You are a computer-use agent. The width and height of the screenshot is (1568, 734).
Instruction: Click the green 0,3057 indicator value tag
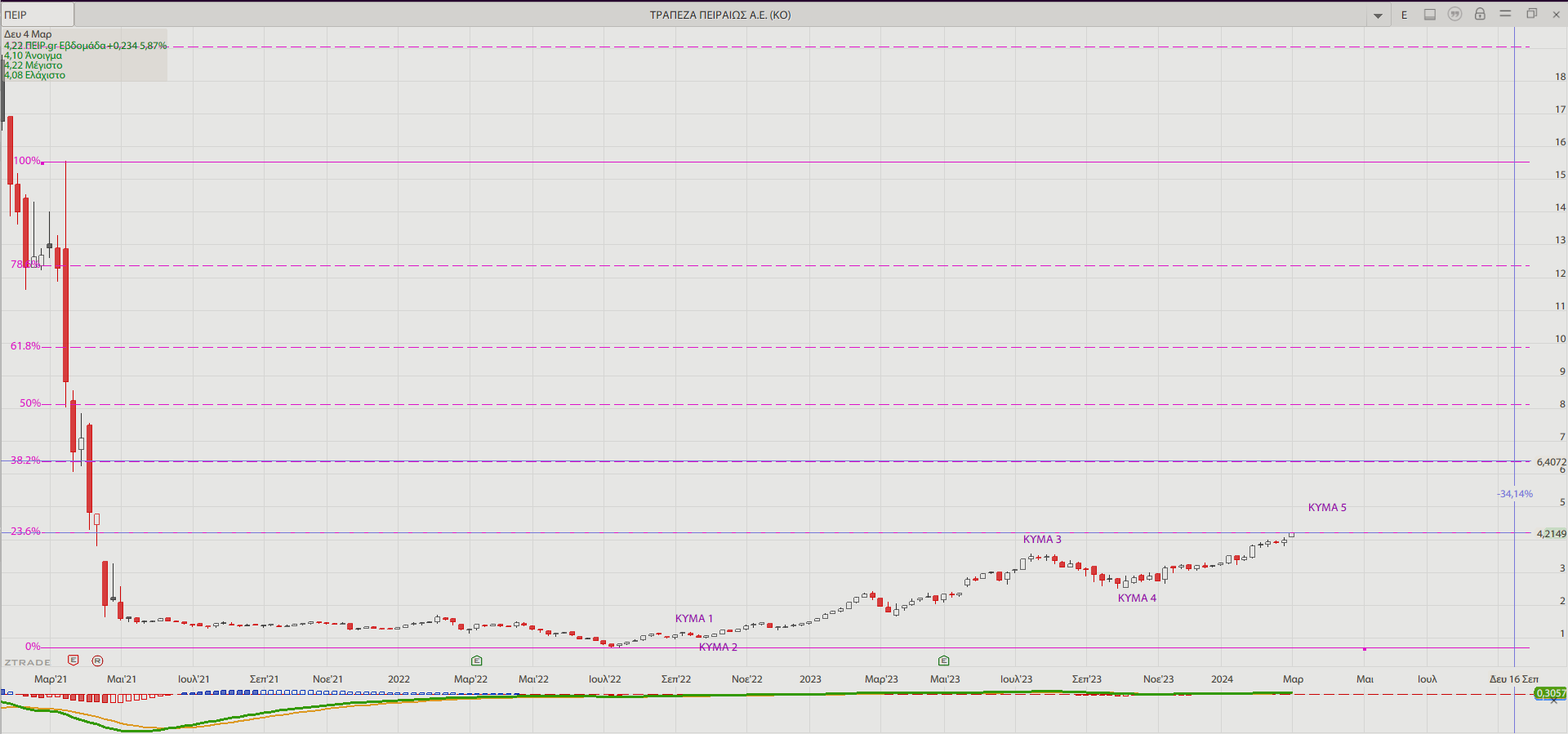pos(1551,693)
